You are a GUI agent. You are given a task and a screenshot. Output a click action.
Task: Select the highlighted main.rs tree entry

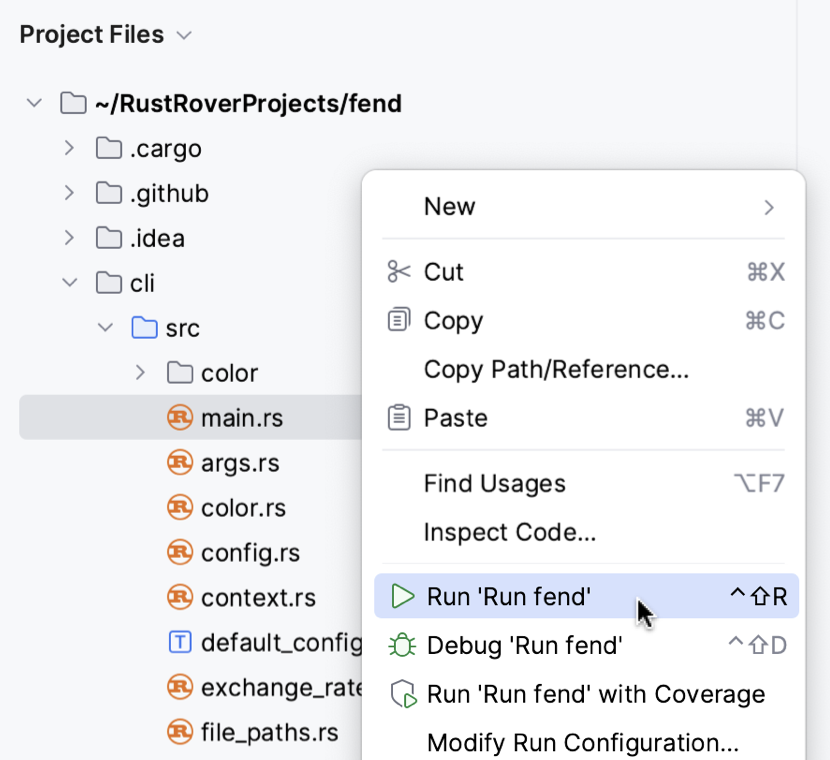coord(240,417)
